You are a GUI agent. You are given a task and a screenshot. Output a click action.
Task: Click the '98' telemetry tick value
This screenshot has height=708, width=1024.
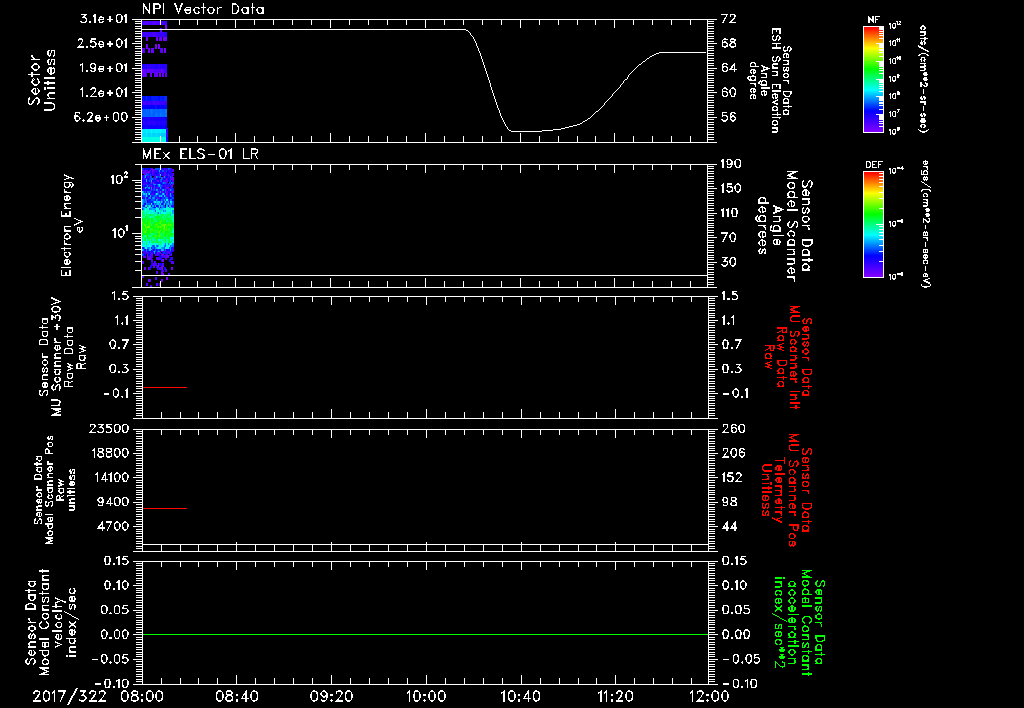tap(729, 502)
